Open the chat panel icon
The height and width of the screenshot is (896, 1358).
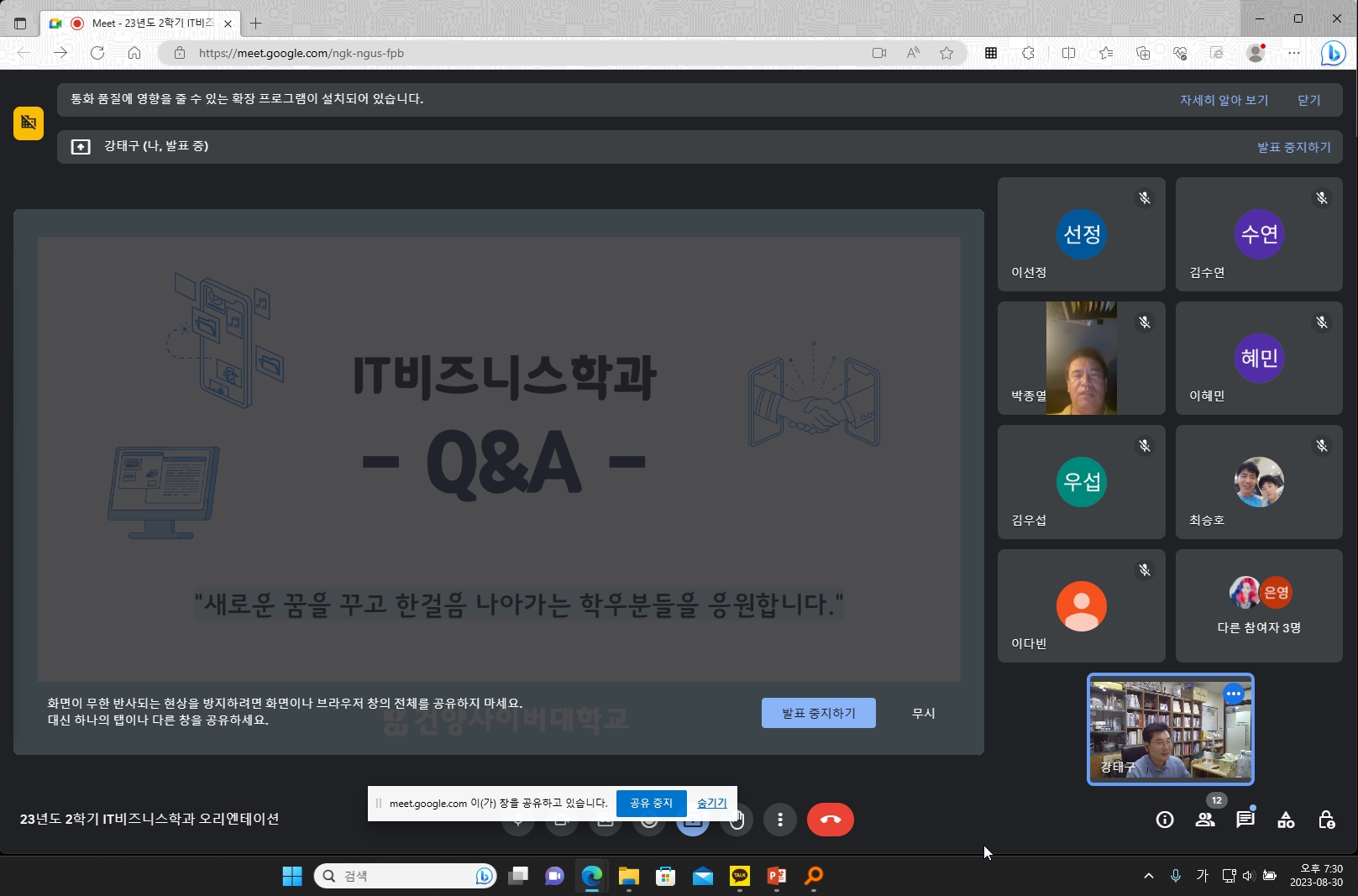1245,820
